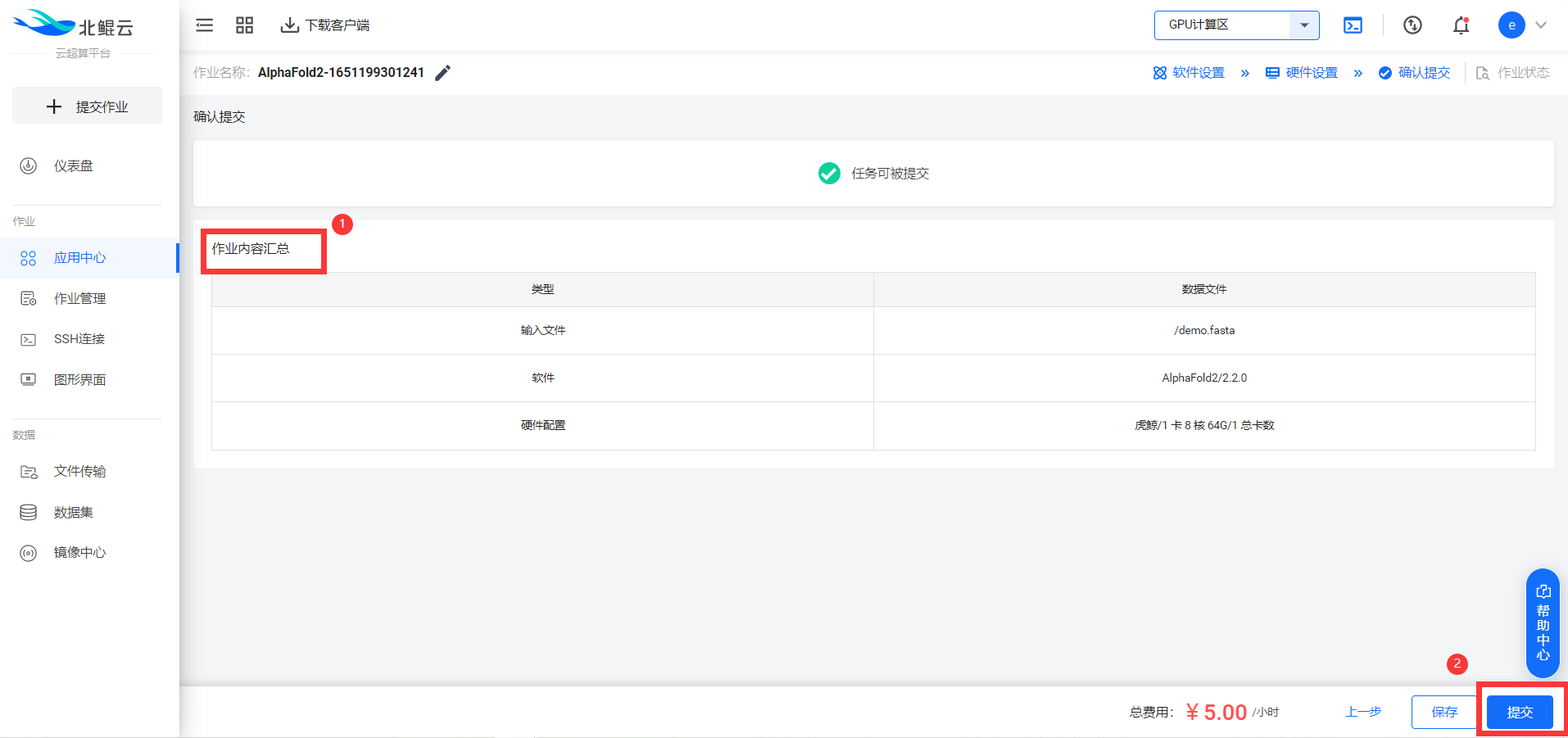
Task: Open 文件传输 in sidebar
Action: [x=88, y=472]
